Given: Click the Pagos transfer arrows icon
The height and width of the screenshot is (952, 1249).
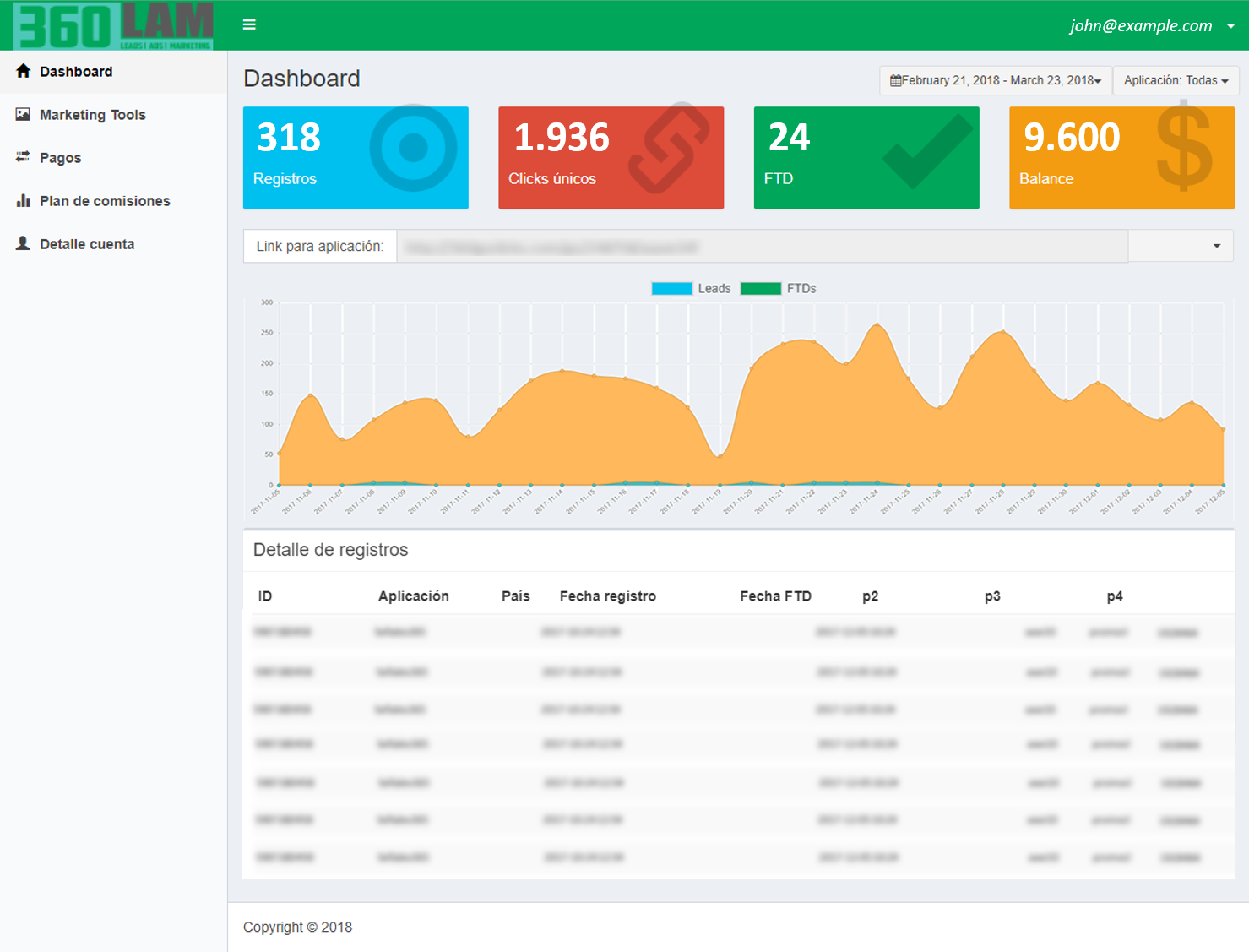Looking at the screenshot, I should tap(23, 157).
